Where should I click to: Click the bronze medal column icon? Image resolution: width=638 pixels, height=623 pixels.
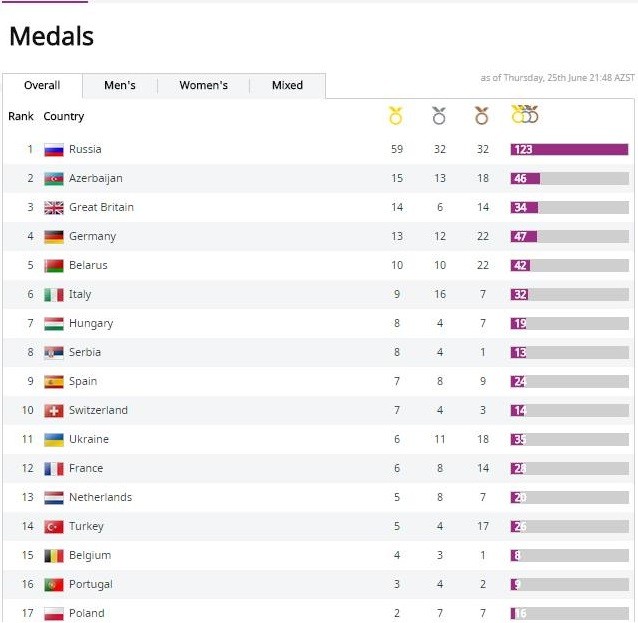click(482, 116)
